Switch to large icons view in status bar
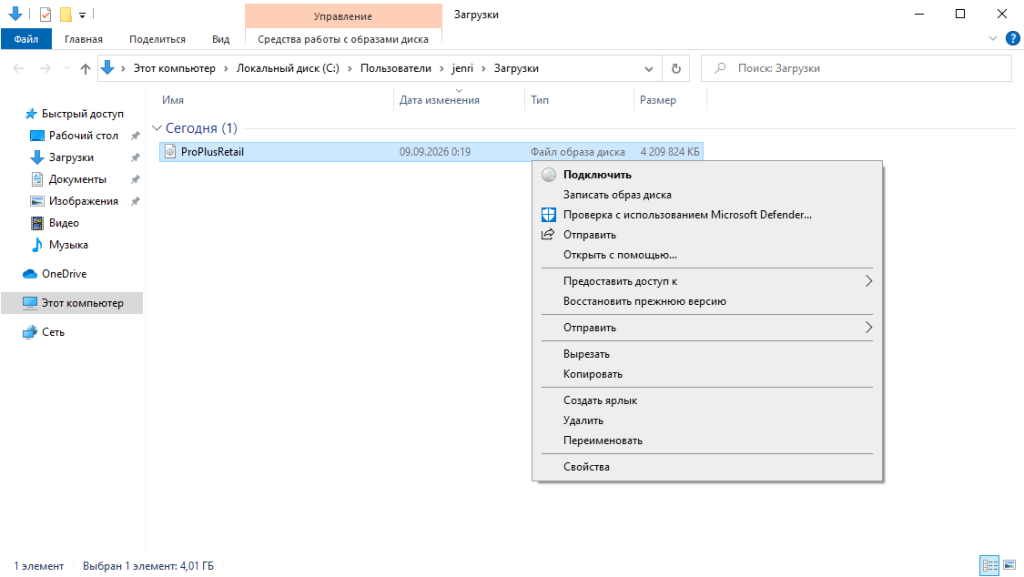Image resolution: width=1024 pixels, height=577 pixels. pos(1010,565)
